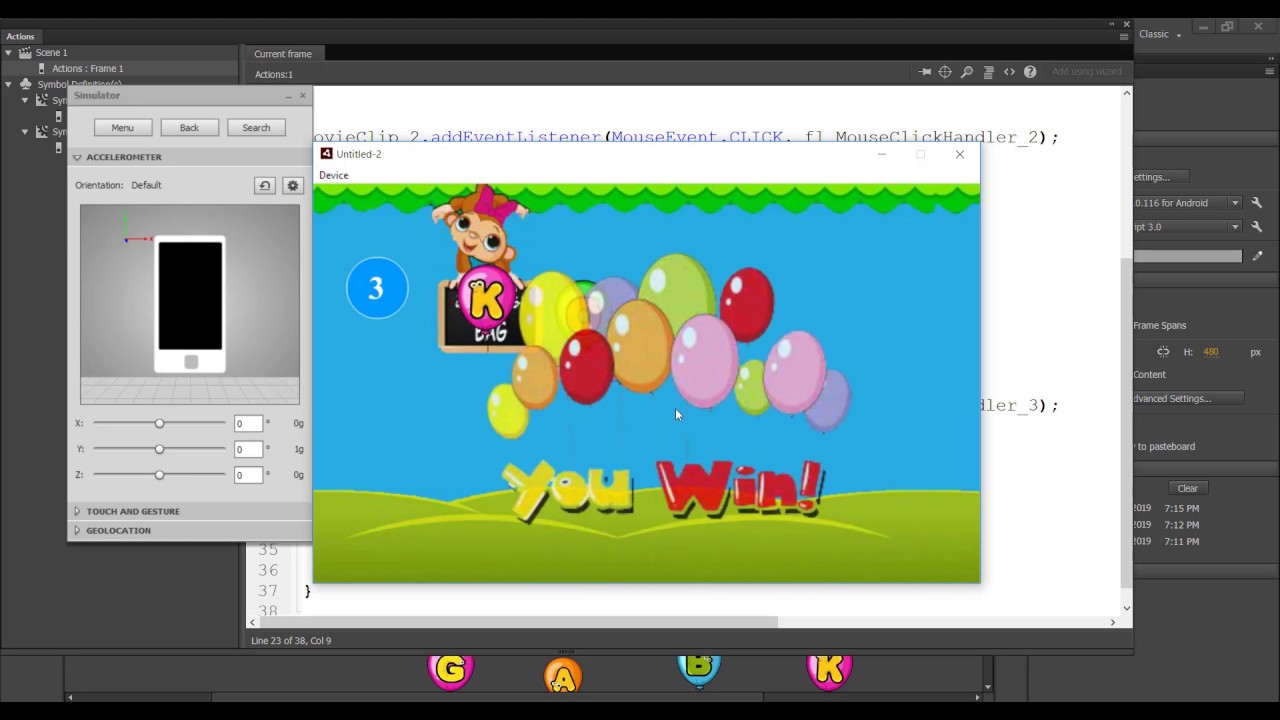Click the A balloon on stage

point(563,676)
